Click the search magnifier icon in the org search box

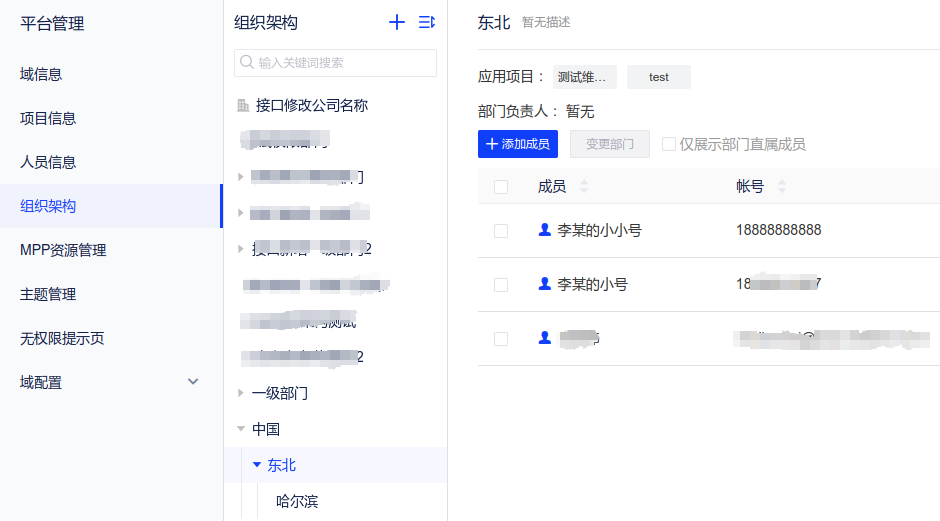coord(246,63)
